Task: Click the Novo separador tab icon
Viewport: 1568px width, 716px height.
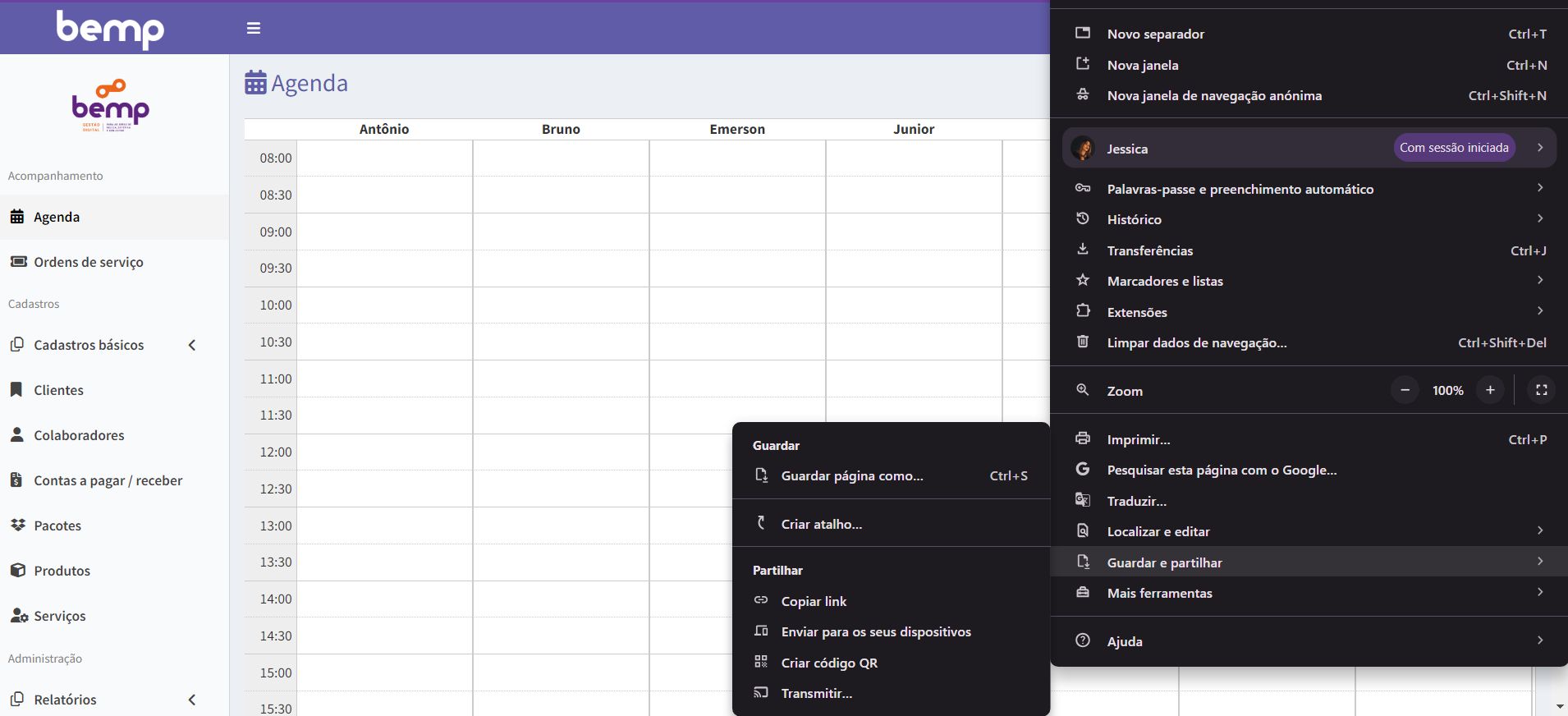Action: point(1083,33)
